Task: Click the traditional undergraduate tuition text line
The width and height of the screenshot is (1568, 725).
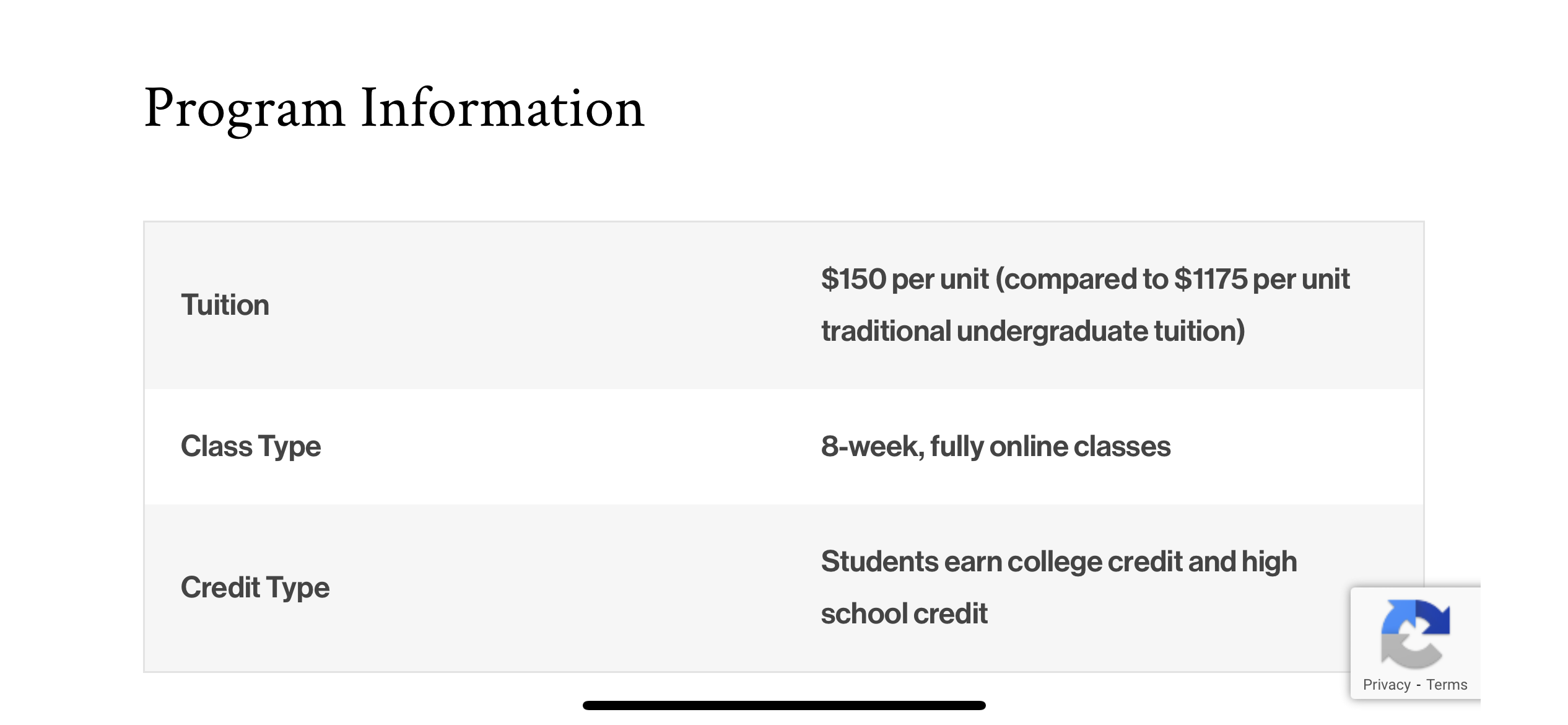Action: (x=1033, y=331)
